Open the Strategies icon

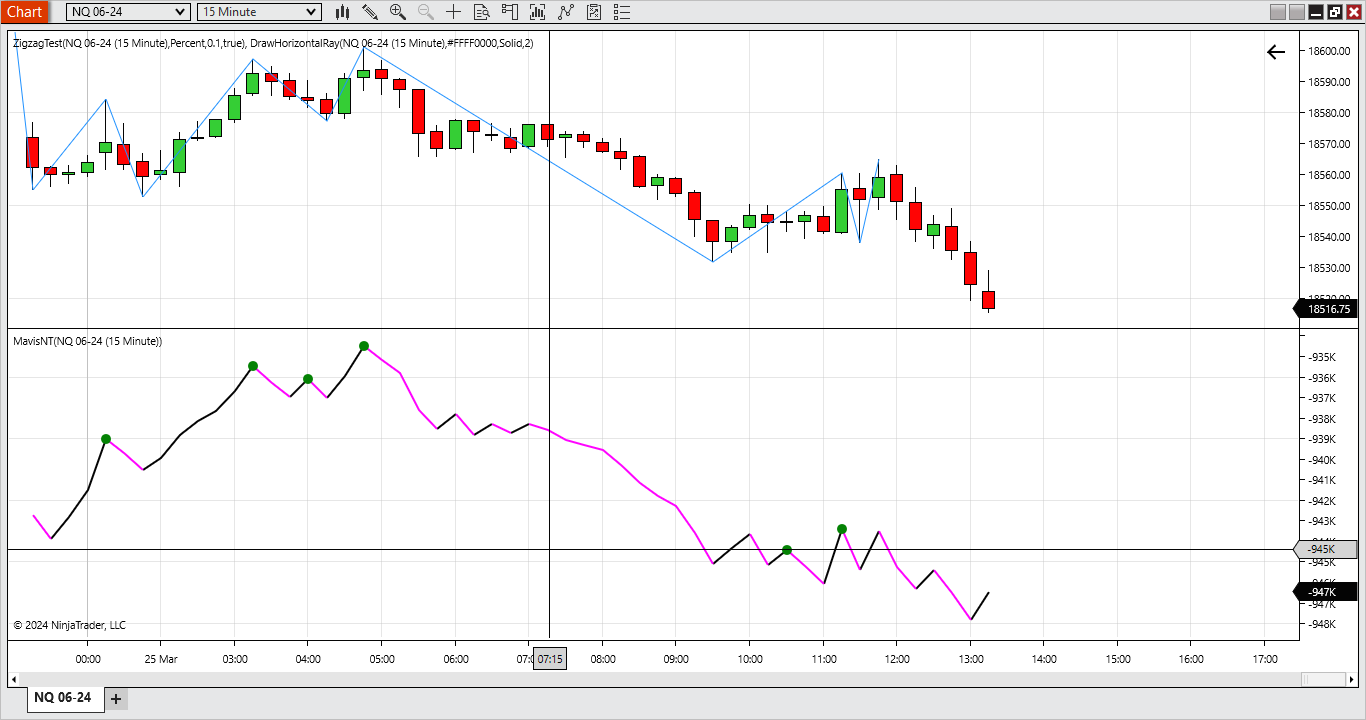(594, 12)
